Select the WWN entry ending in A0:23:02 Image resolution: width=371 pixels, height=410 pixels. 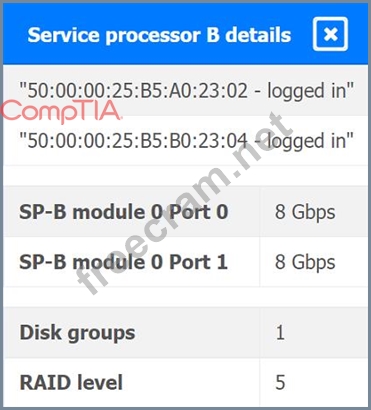pyautogui.click(x=186, y=91)
